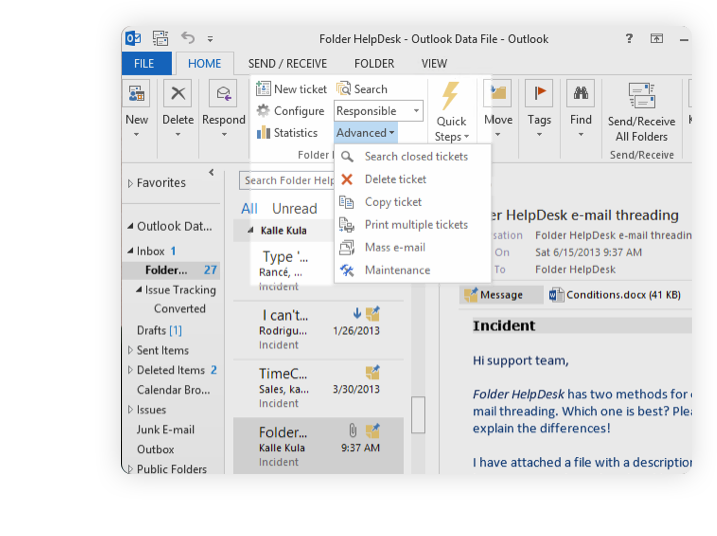Click the Tags flag icon
This screenshot has height=536, width=717.
pyautogui.click(x=539, y=93)
